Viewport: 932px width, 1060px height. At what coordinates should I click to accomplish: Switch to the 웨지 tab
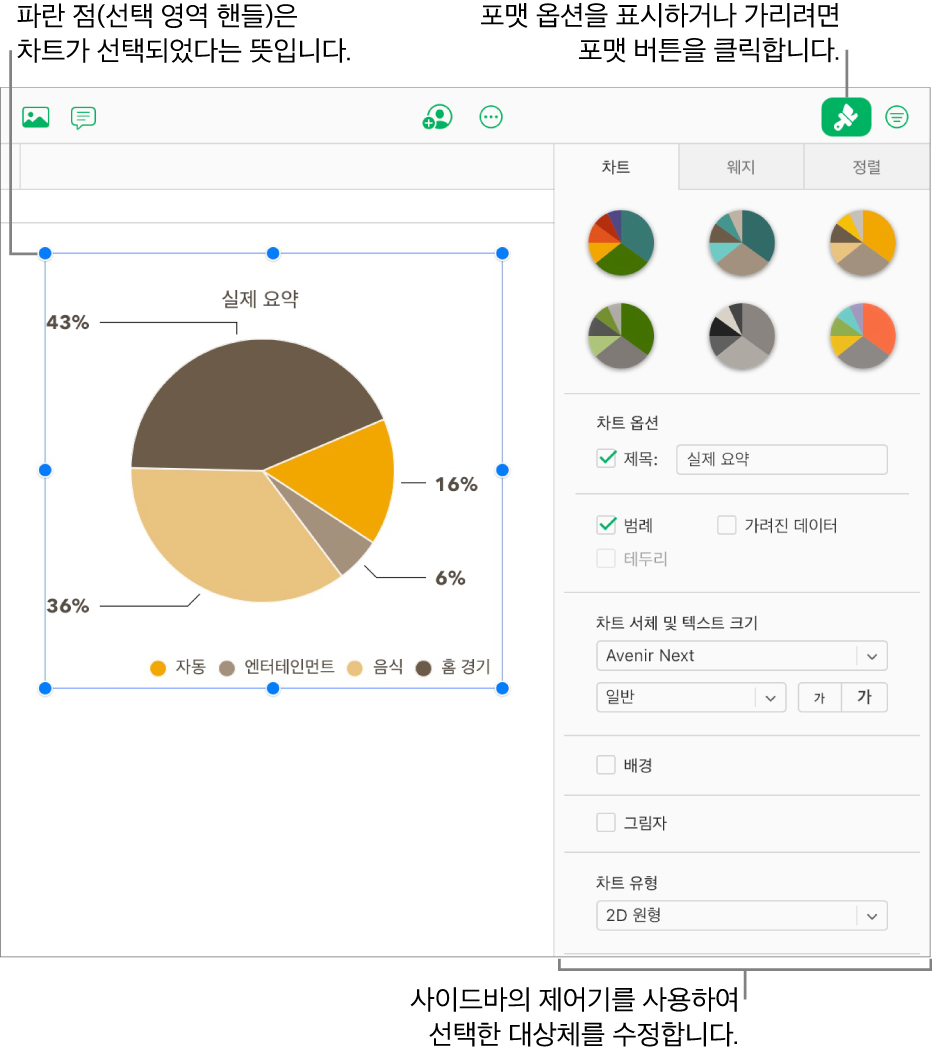point(741,167)
